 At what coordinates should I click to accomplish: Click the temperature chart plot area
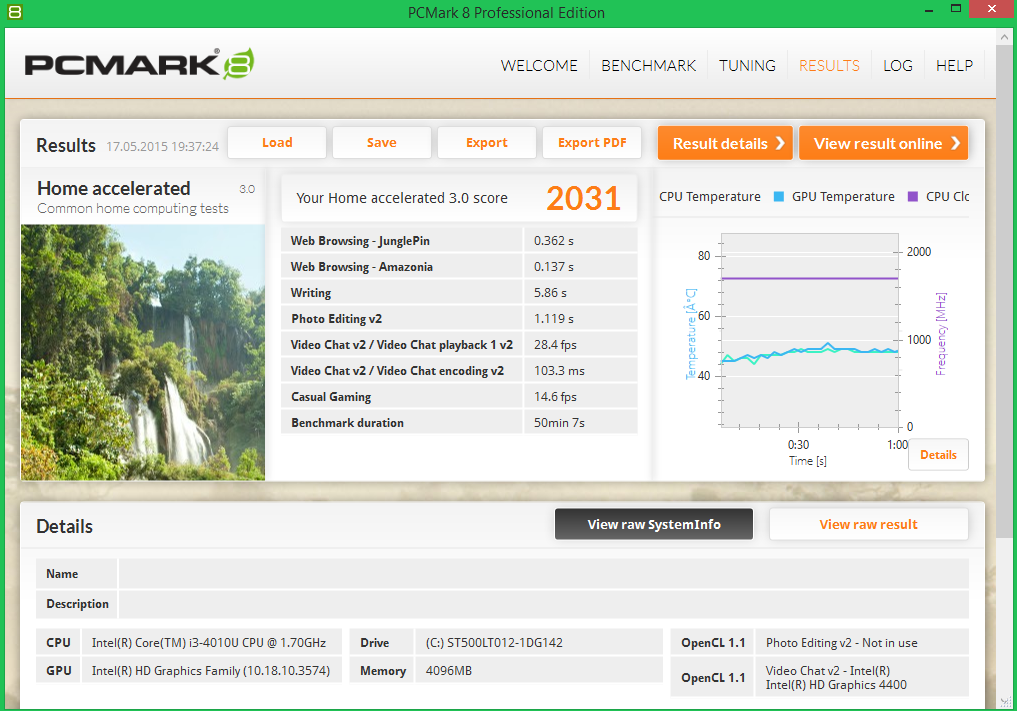(x=809, y=330)
